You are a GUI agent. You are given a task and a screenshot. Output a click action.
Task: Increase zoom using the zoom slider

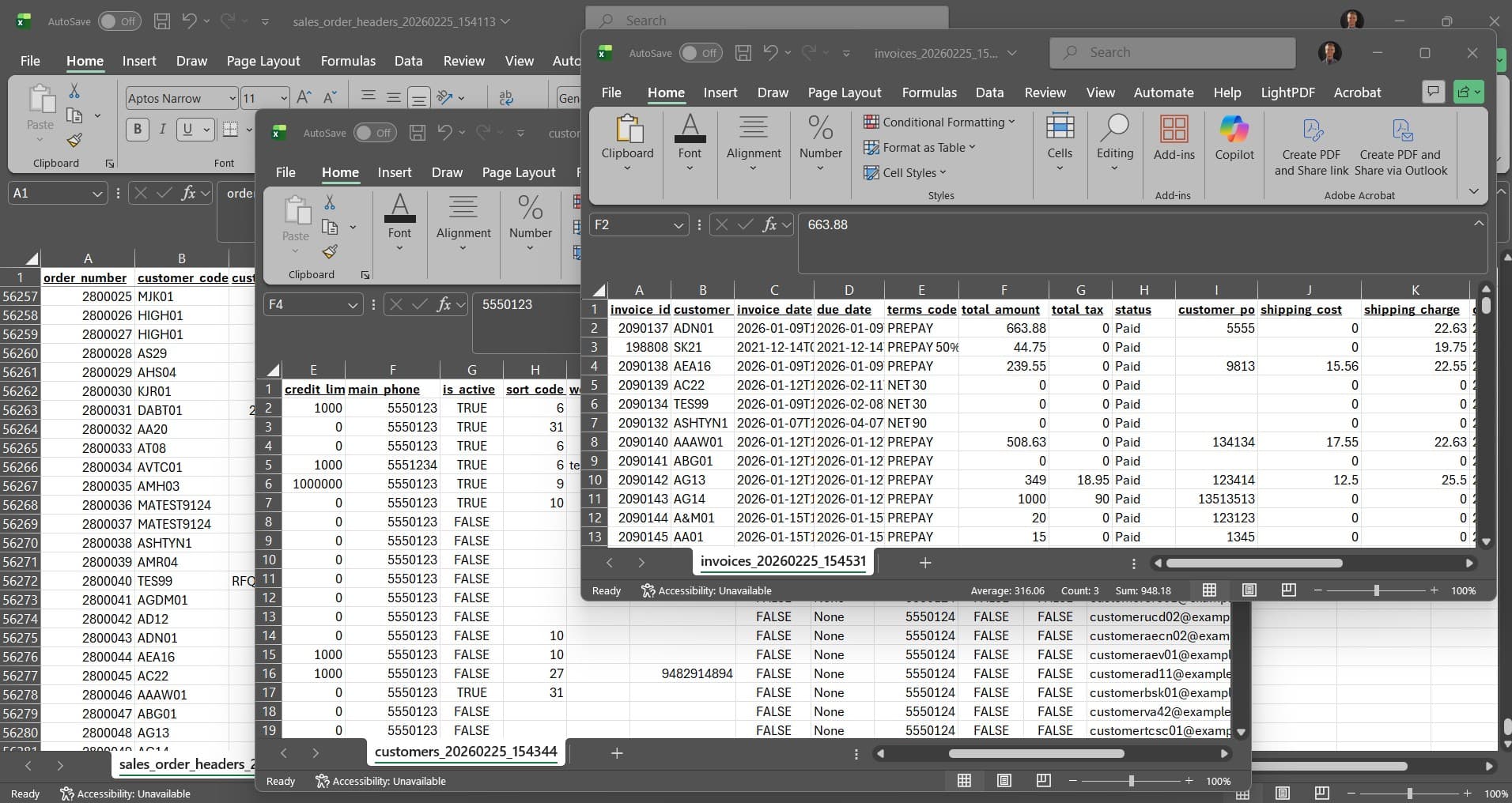coord(1435,590)
